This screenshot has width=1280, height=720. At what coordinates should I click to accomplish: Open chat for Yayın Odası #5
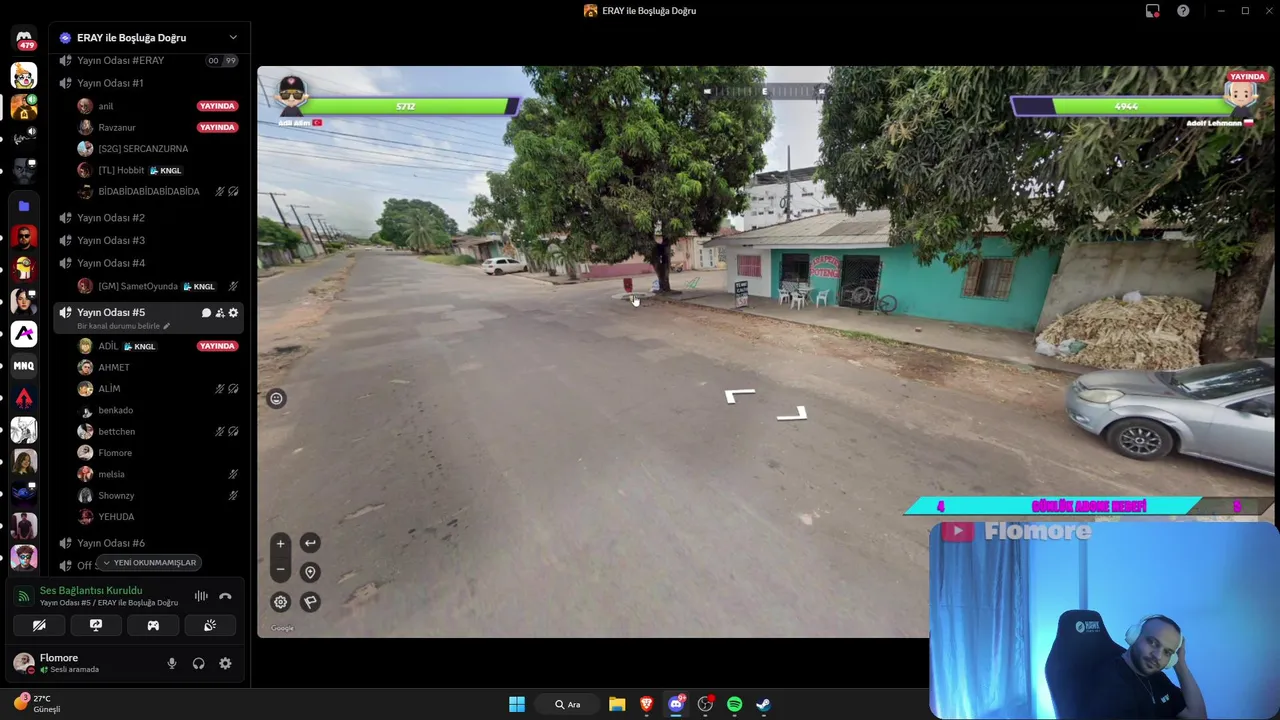[x=206, y=313]
